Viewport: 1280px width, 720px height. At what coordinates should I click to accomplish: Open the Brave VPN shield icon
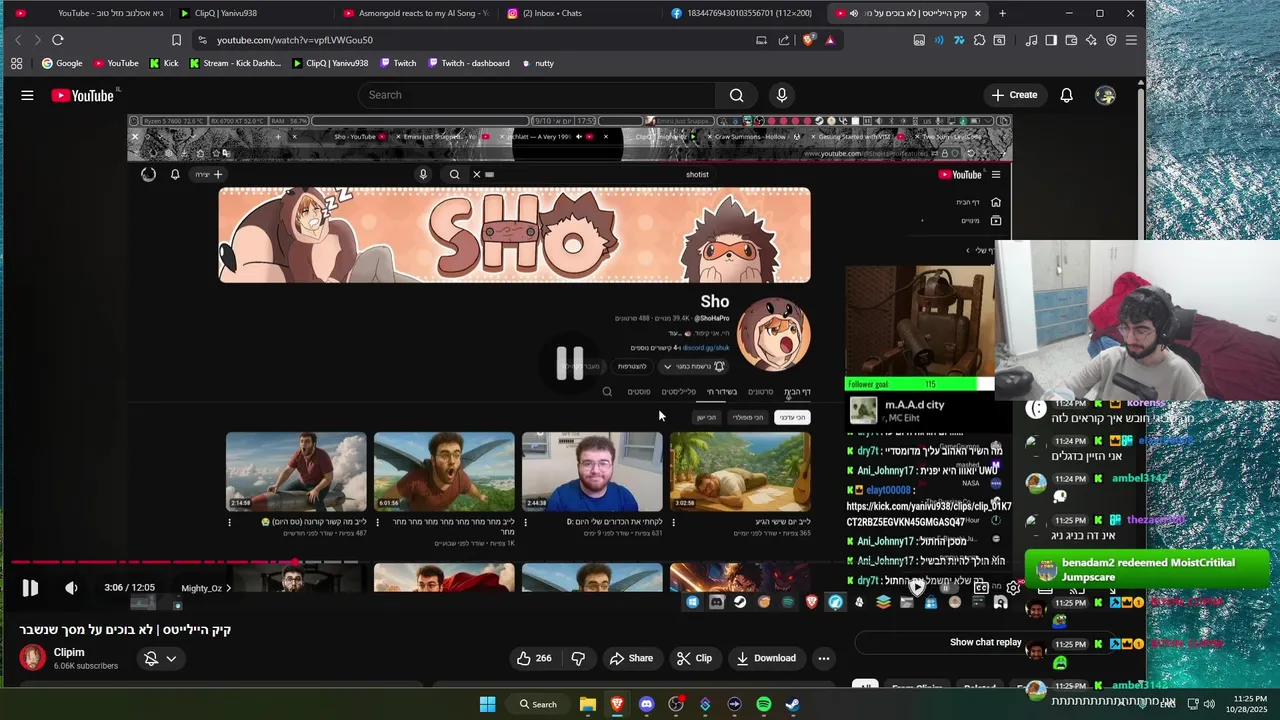pos(1111,40)
